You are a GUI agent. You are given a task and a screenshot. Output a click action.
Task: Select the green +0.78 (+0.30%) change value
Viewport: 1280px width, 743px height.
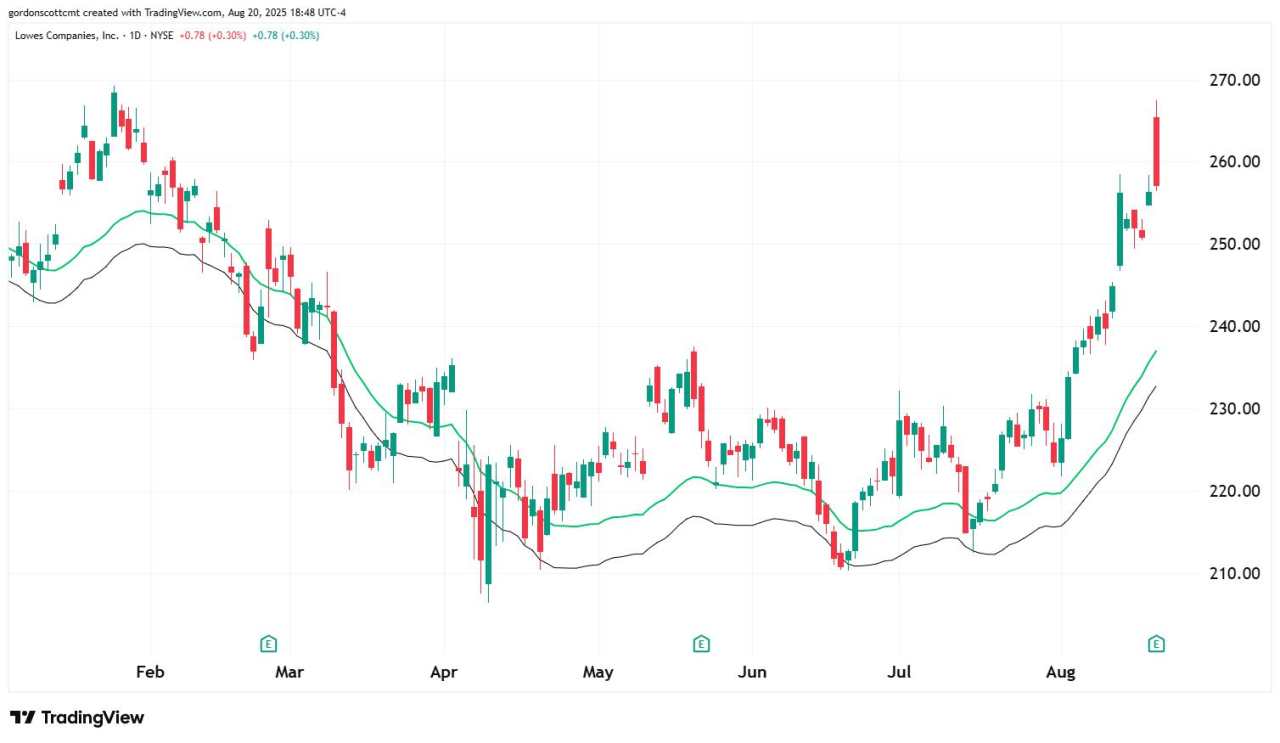(286, 35)
